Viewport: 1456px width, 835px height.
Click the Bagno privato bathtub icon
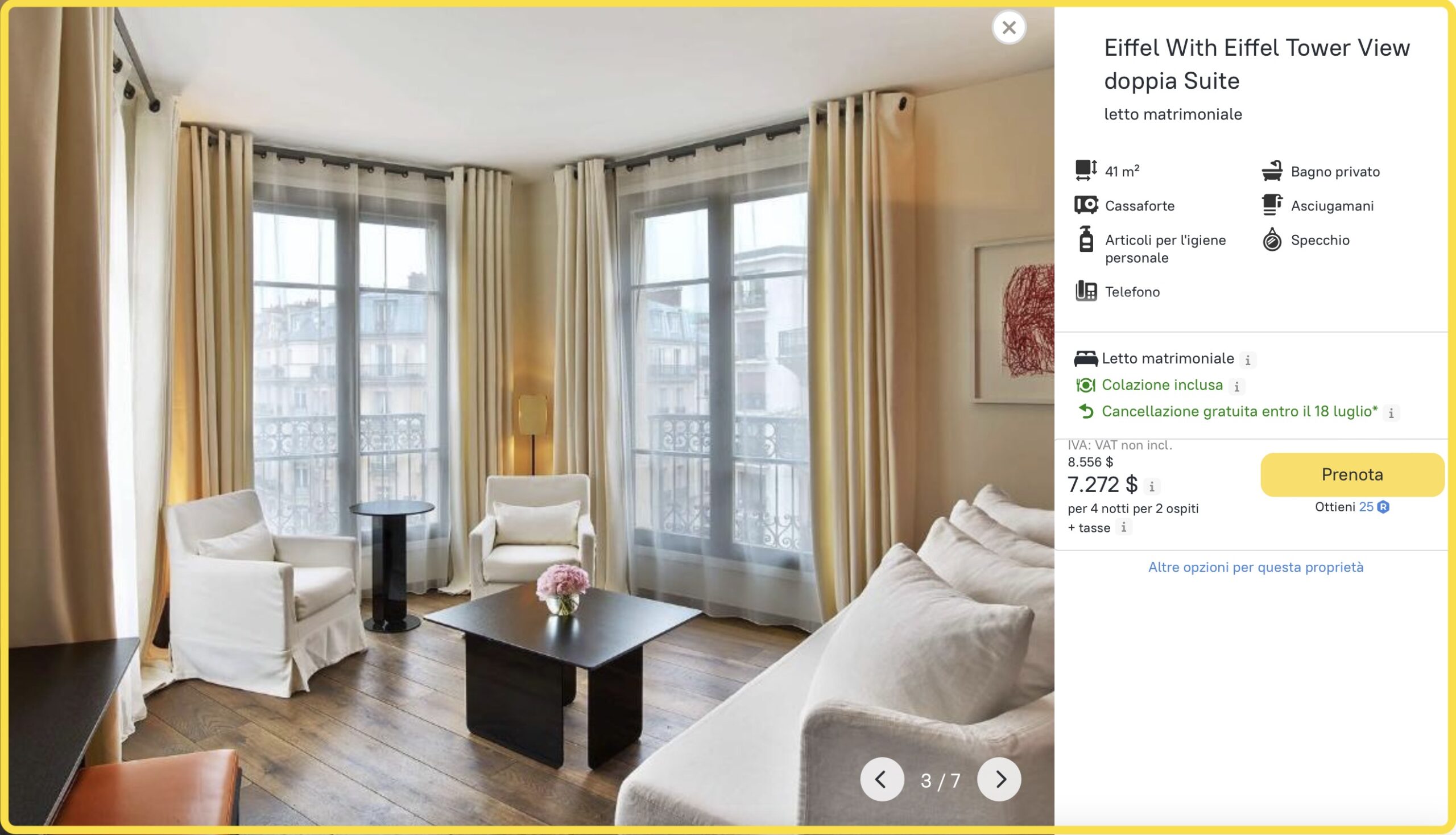point(1271,170)
